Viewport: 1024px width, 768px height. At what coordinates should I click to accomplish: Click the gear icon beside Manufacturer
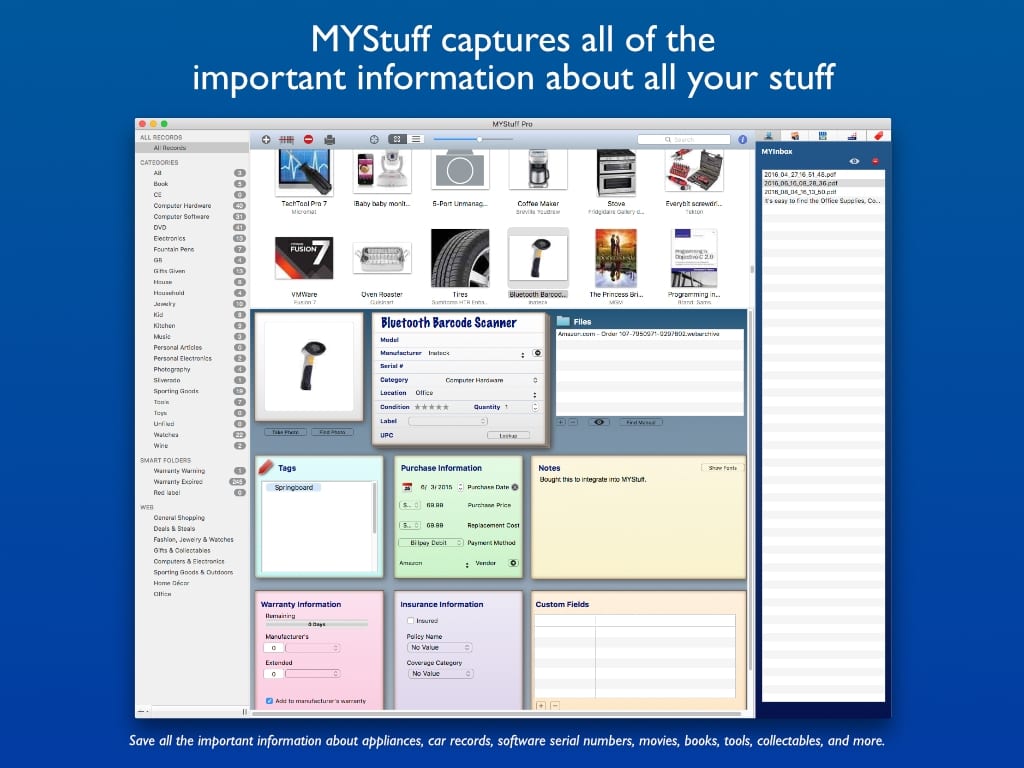point(537,353)
